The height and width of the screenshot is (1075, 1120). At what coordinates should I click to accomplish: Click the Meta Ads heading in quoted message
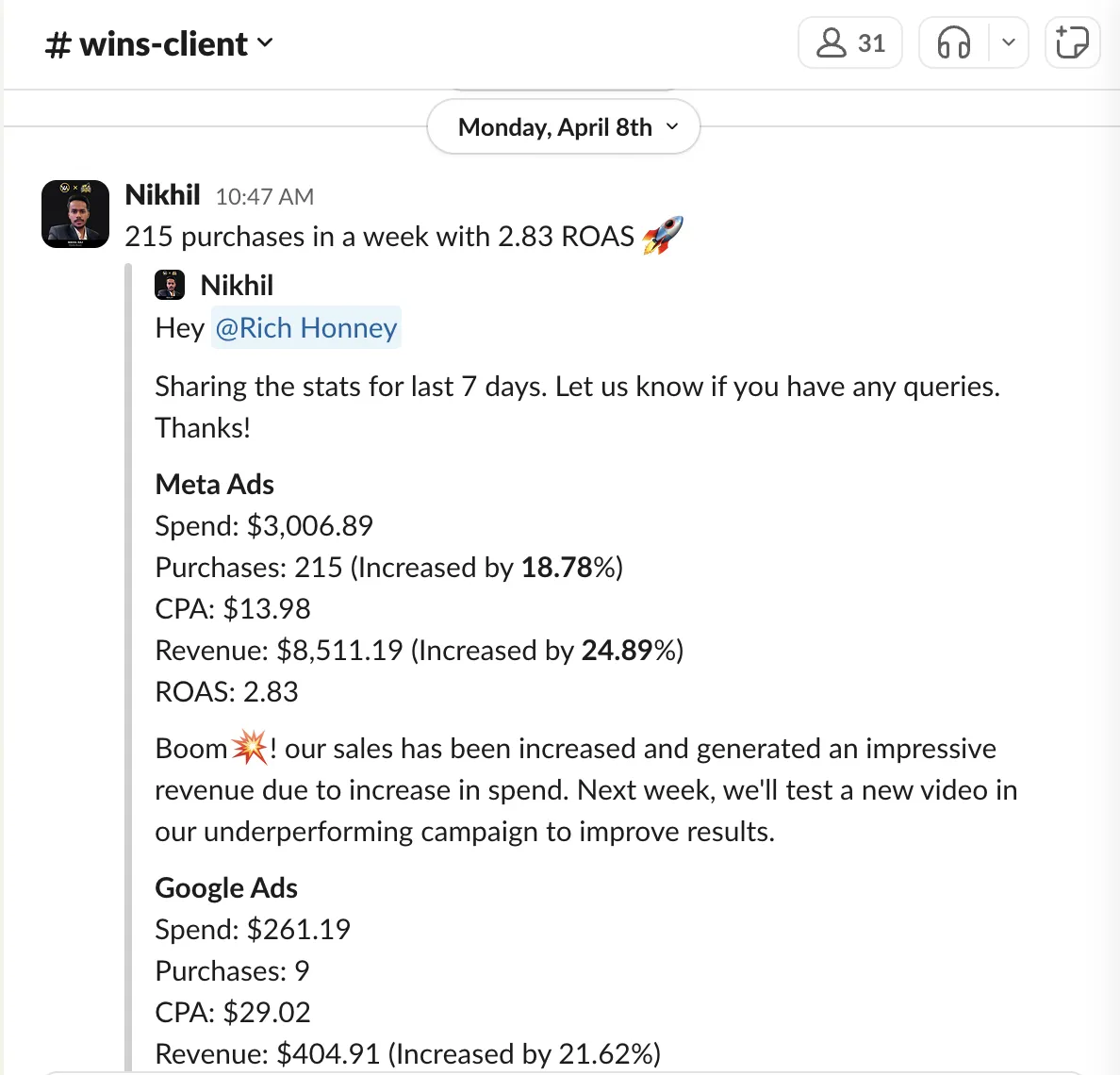[214, 485]
